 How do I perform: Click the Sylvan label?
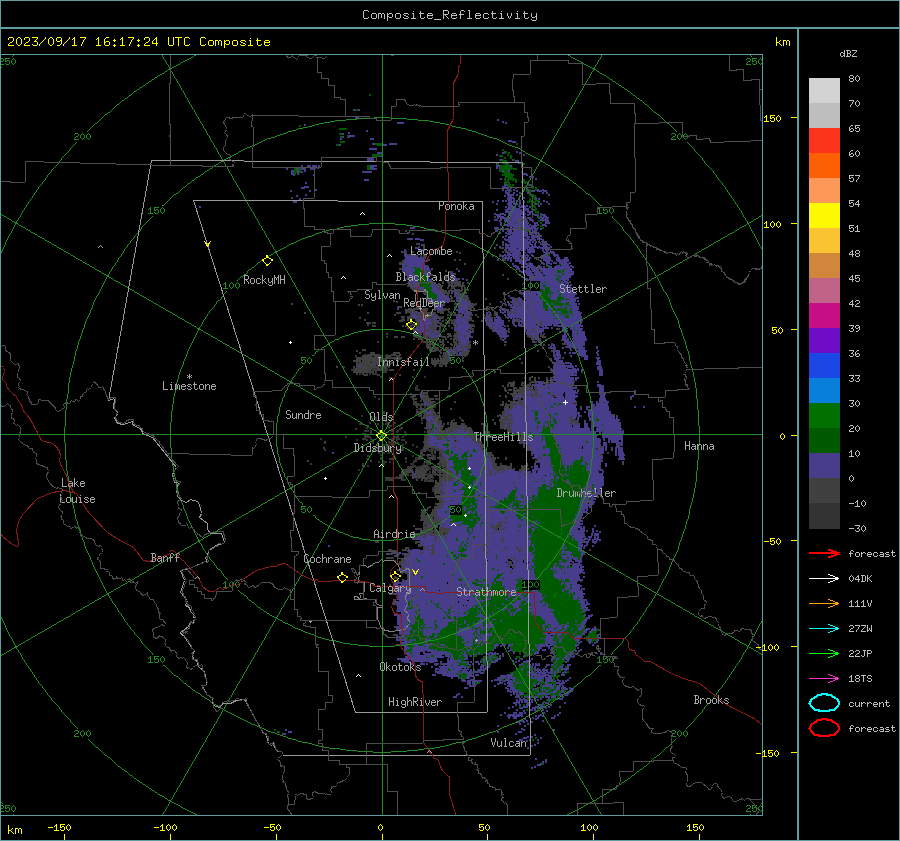tap(382, 295)
